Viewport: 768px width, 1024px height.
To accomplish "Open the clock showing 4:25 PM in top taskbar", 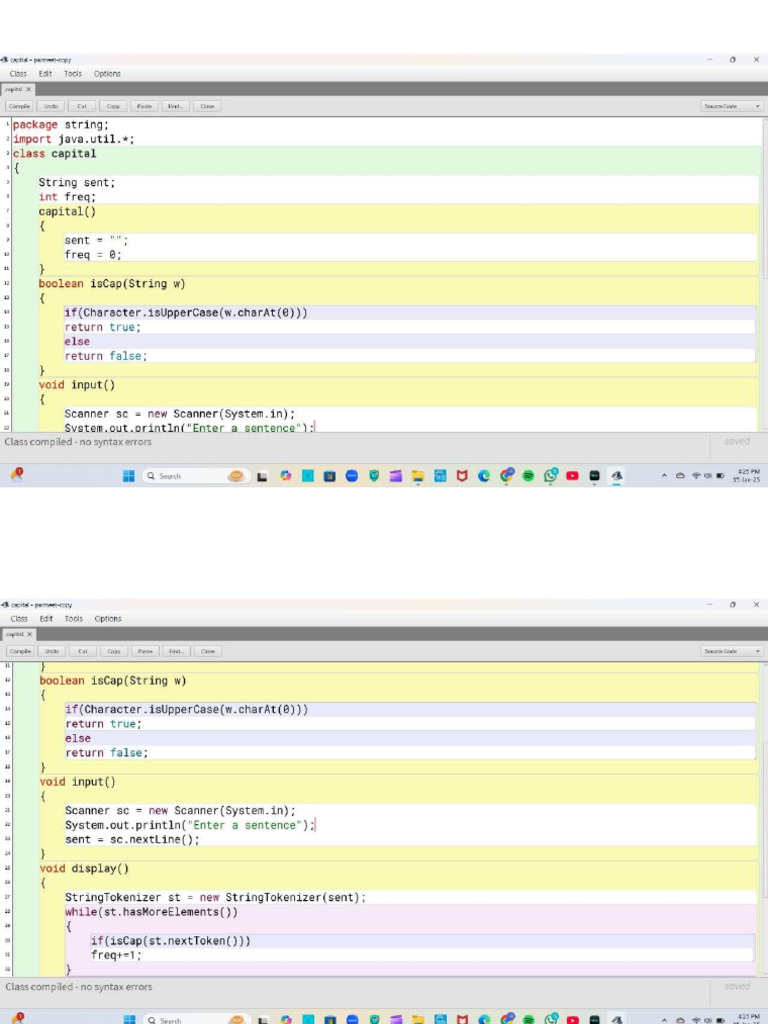I will click(748, 475).
